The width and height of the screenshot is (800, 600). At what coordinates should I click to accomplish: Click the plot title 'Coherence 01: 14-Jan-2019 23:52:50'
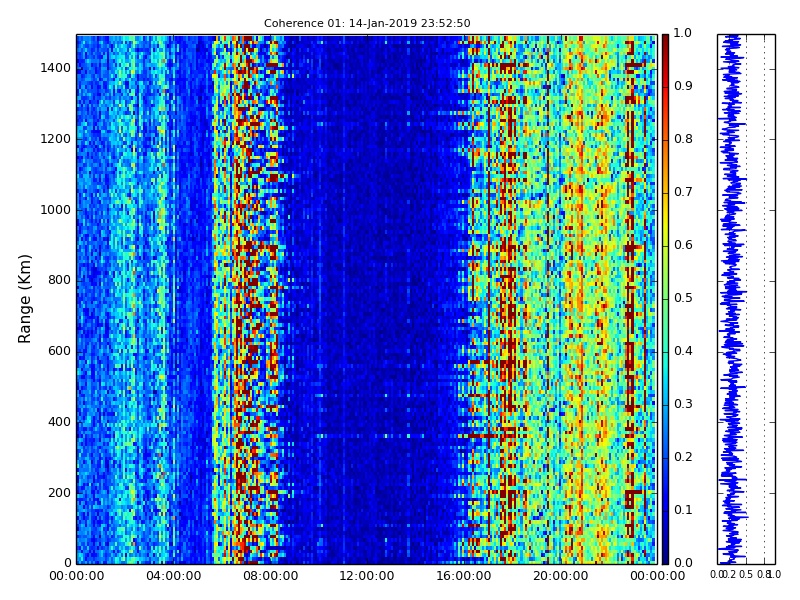tap(367, 23)
